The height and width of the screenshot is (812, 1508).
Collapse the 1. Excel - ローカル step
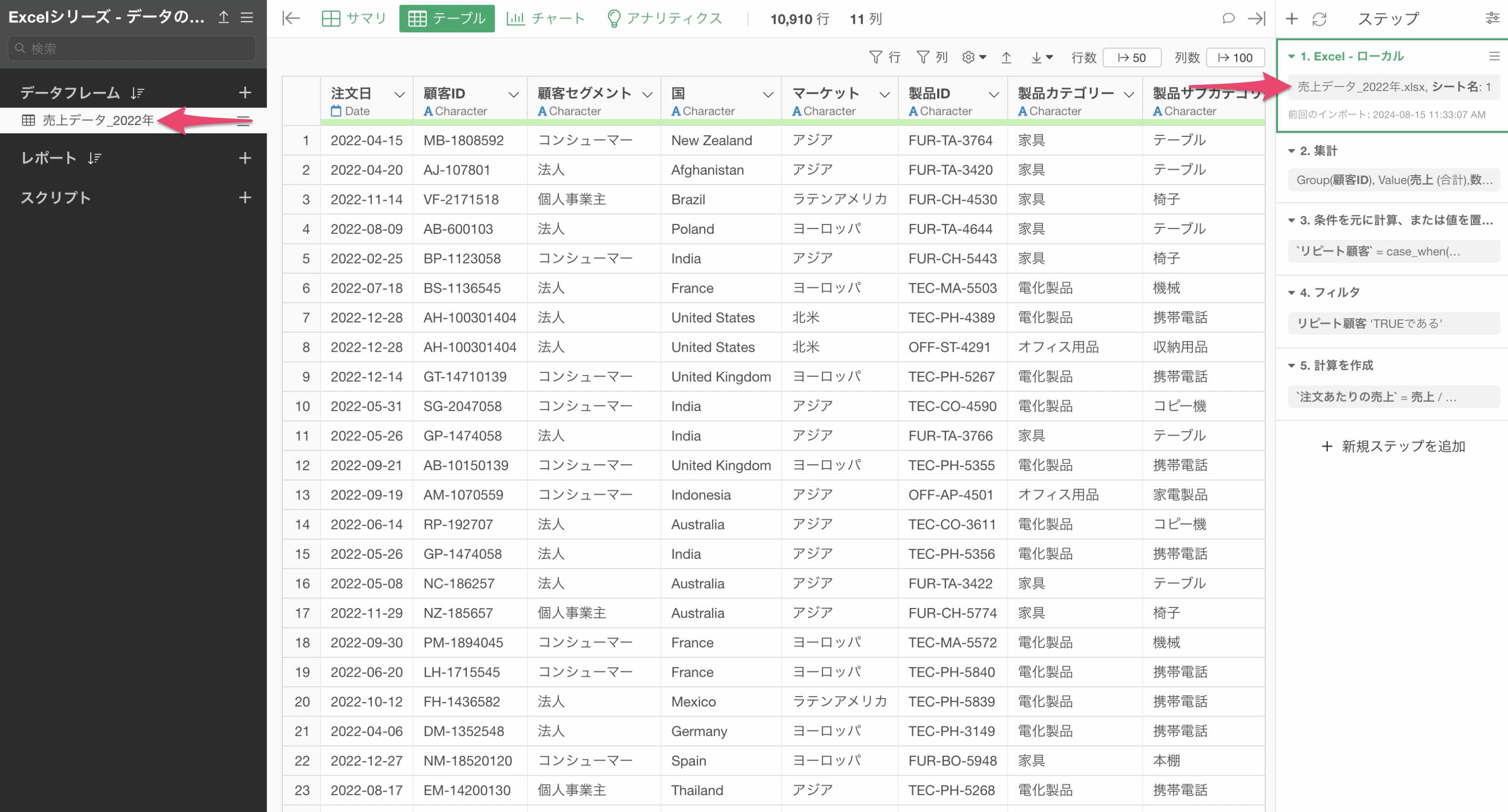[1292, 57]
